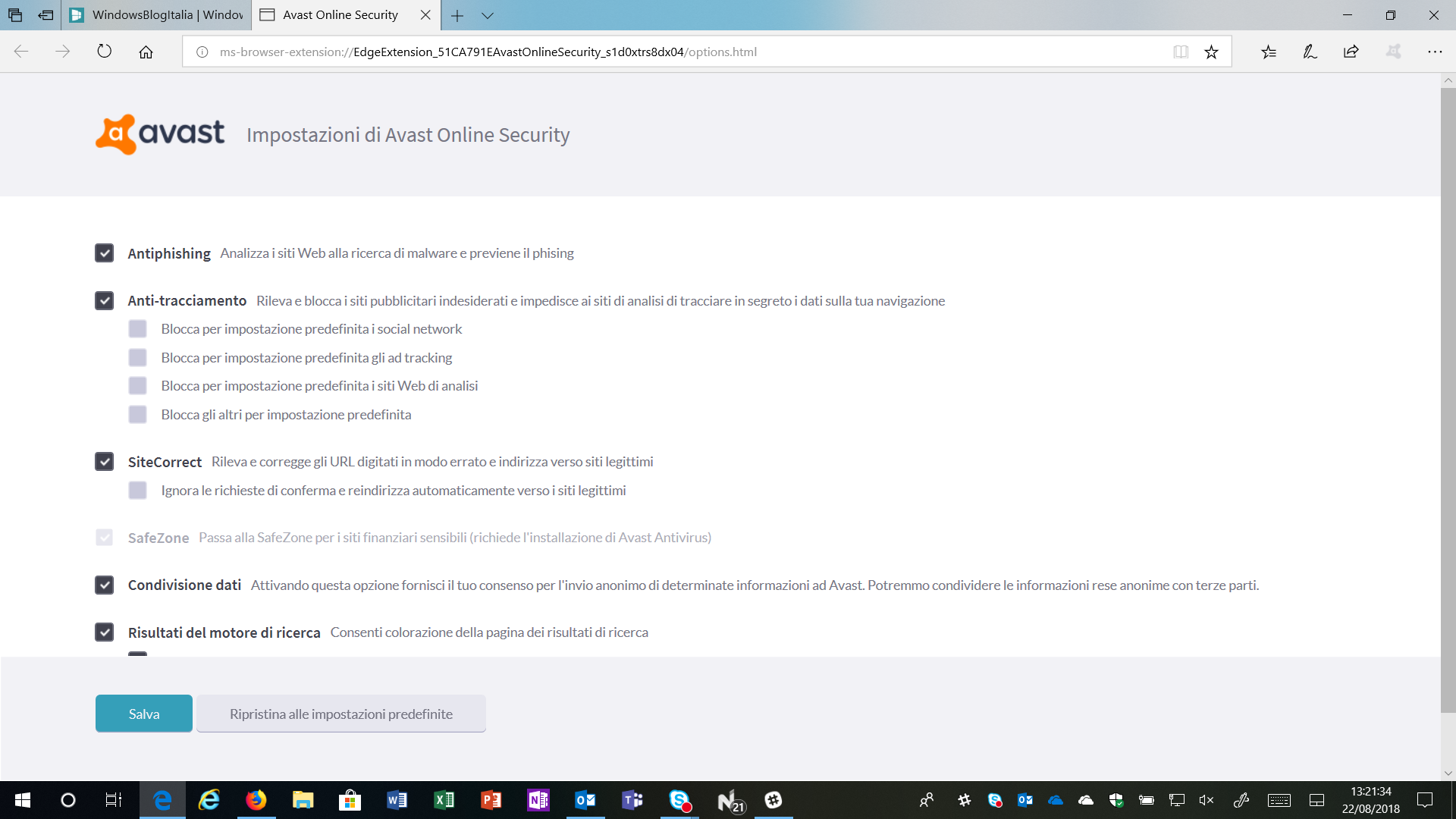
Task: Show site information icon in address bar
Action: coord(202,52)
